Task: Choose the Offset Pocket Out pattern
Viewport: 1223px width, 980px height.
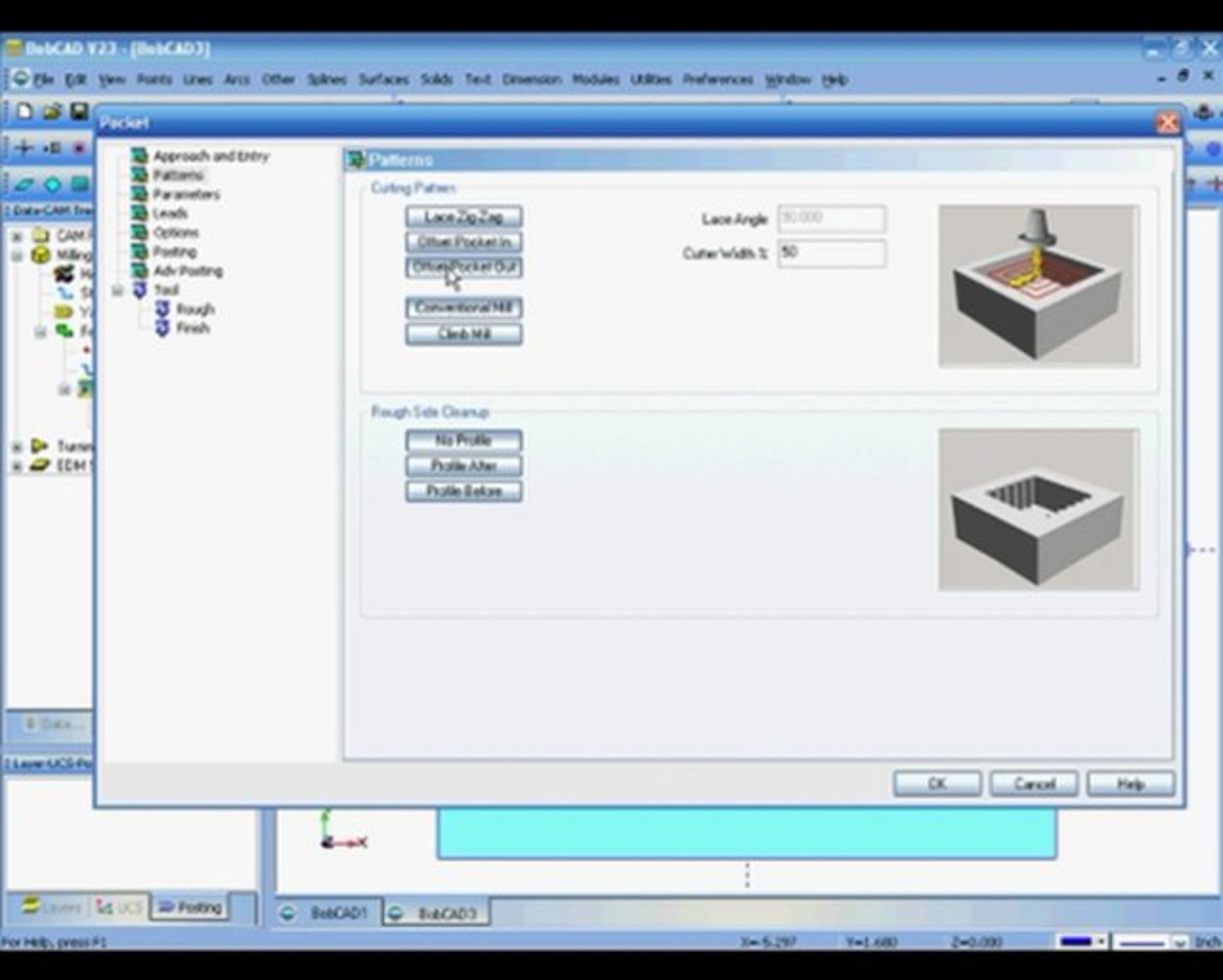Action: [464, 267]
